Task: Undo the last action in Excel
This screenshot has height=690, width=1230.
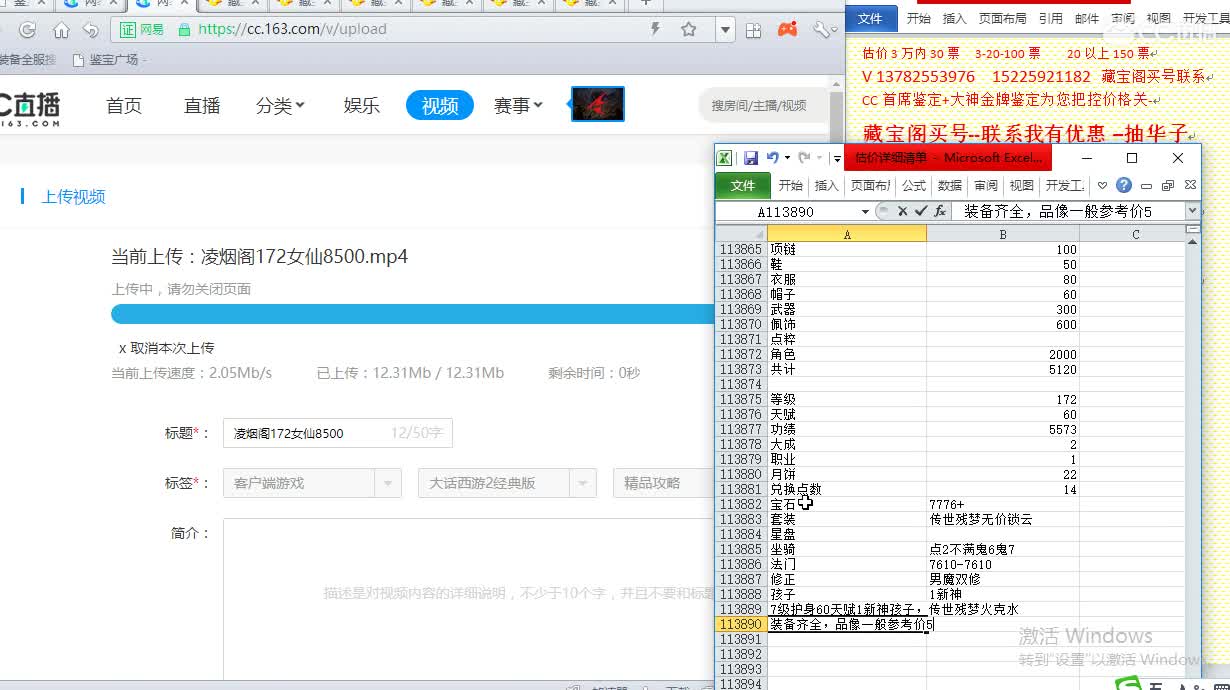Action: coord(771,158)
